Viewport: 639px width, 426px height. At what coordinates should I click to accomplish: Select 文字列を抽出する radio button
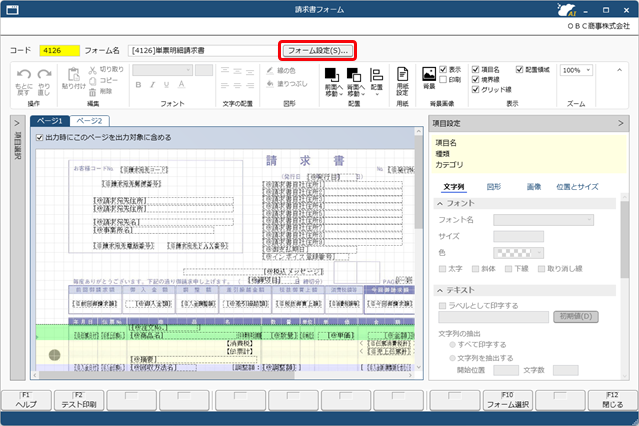pyautogui.click(x=452, y=358)
